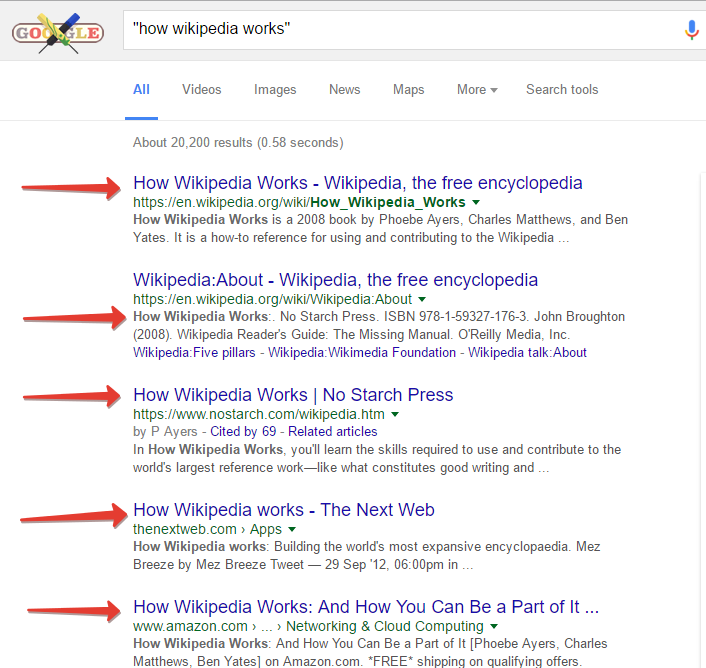This screenshot has width=706, height=668.
Task: Open the Maps results tab
Action: (408, 90)
